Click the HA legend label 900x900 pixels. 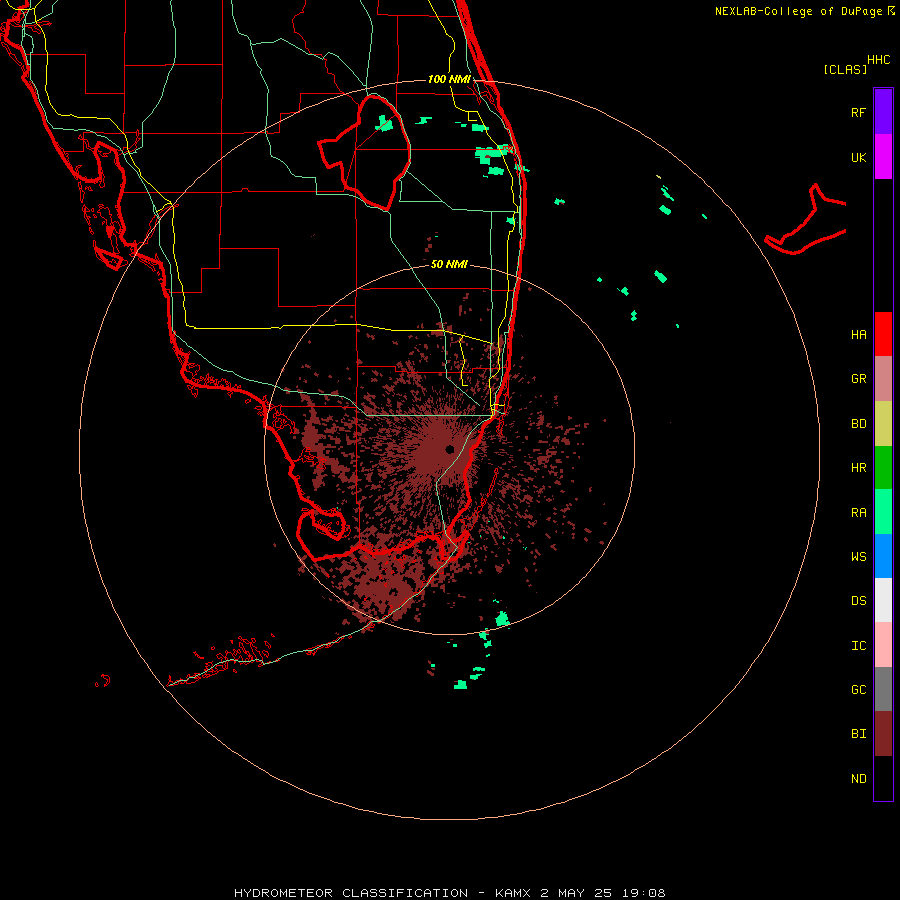pyautogui.click(x=858, y=334)
